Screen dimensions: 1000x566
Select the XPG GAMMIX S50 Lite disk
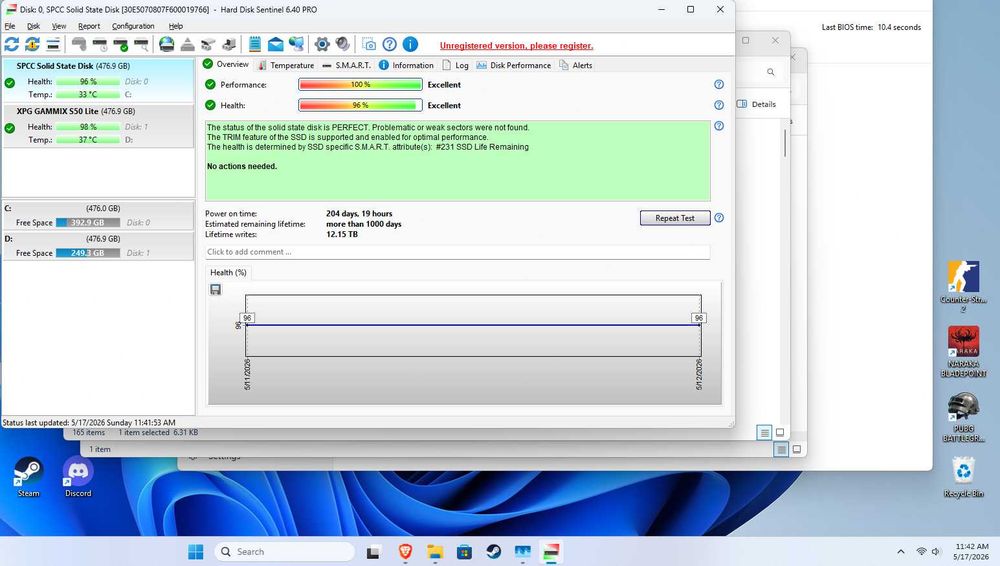[x=98, y=126]
